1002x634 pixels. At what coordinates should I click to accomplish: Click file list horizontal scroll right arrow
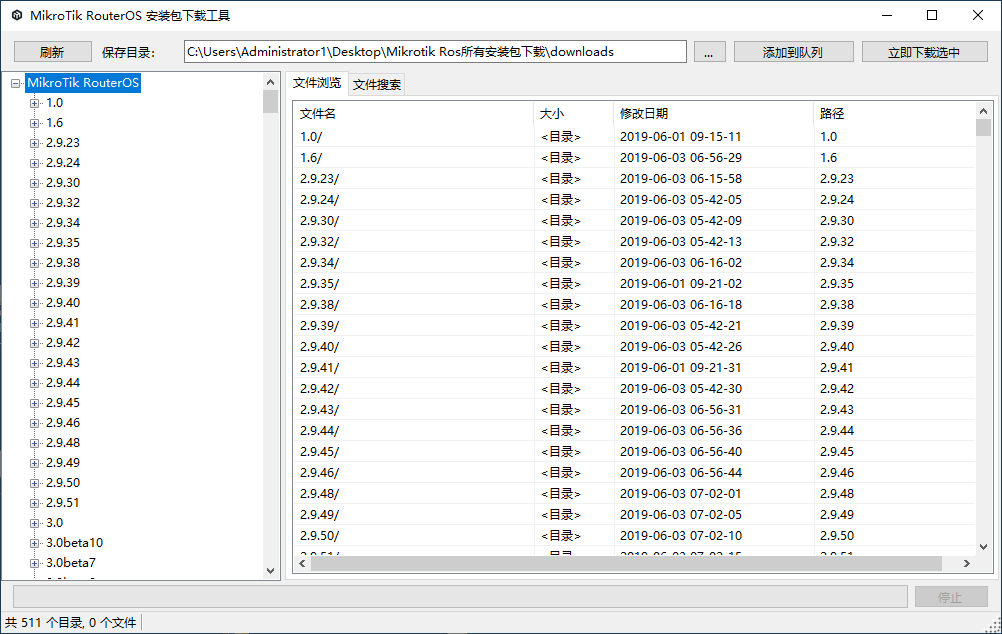pyautogui.click(x=967, y=564)
